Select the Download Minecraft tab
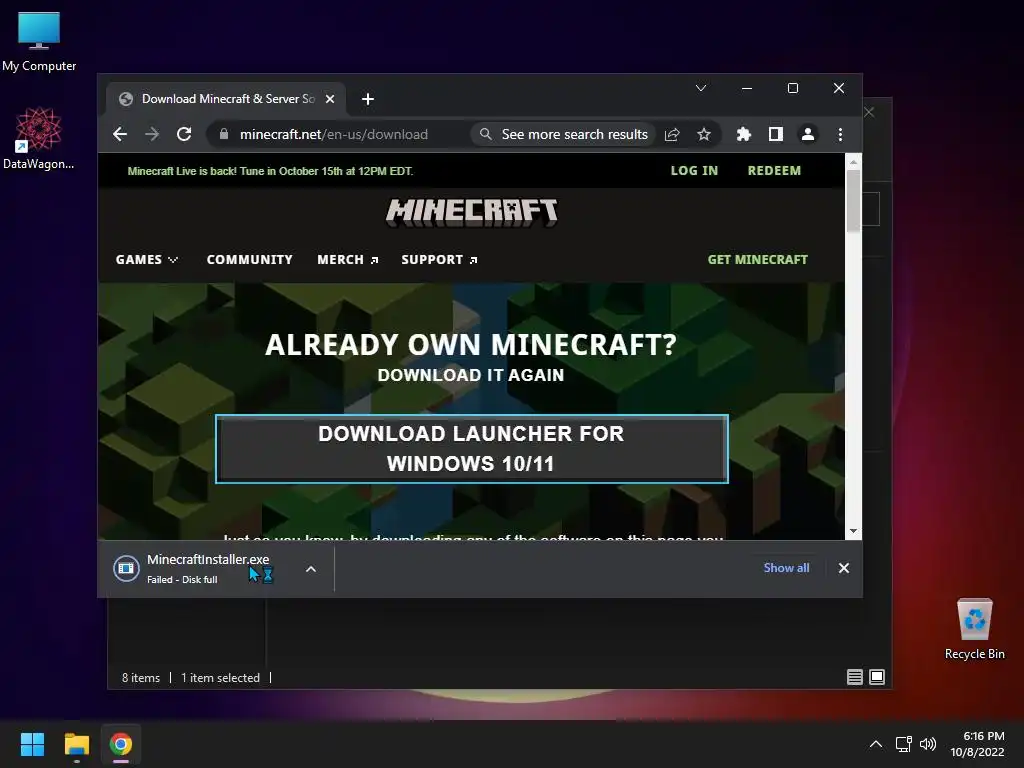Viewport: 1024px width, 768px height. coord(226,99)
